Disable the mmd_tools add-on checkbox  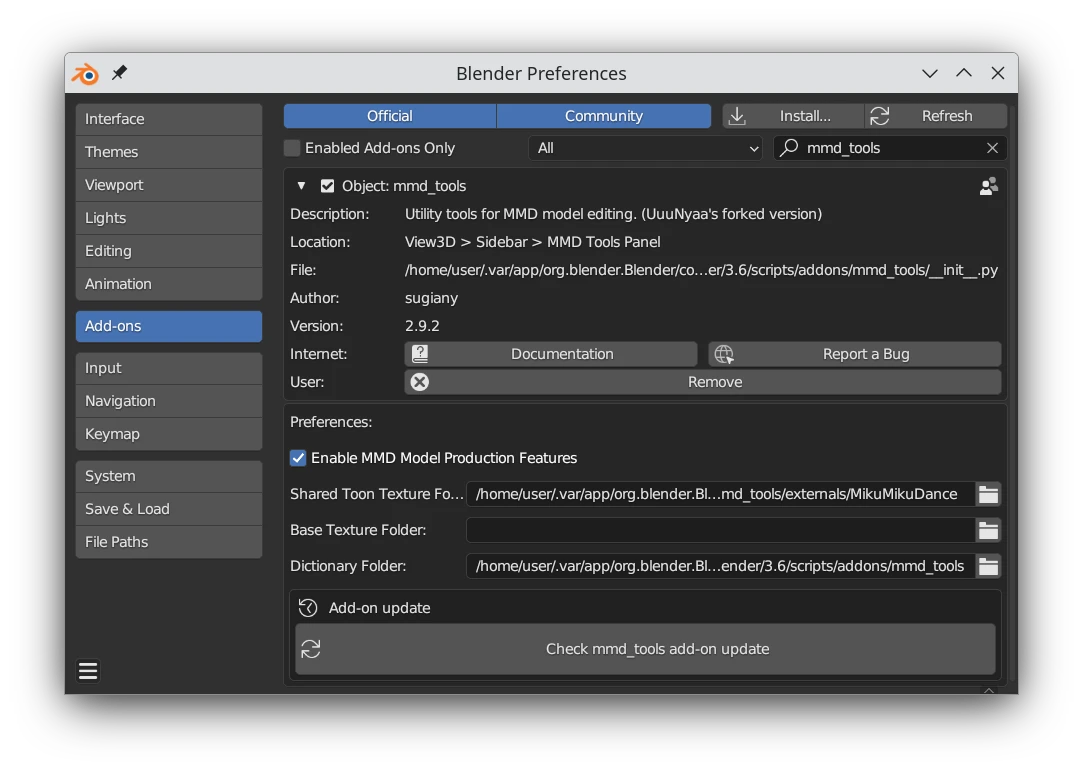pyautogui.click(x=327, y=186)
